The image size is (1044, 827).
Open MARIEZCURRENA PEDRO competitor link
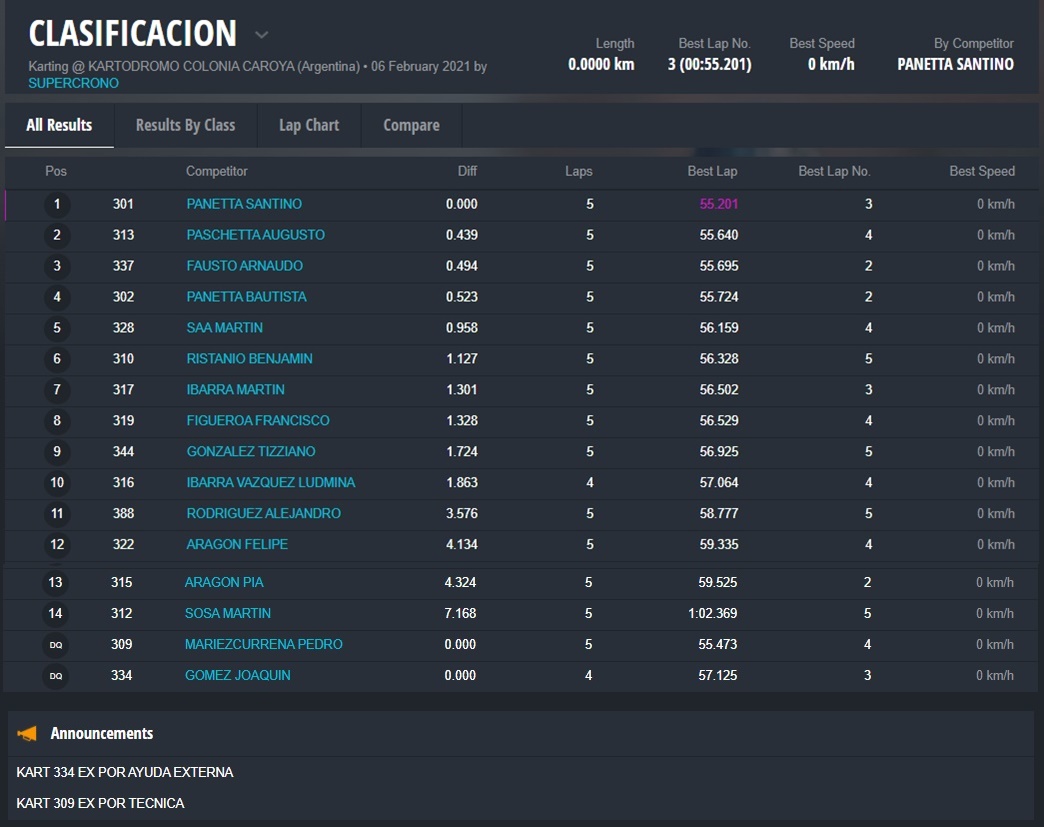[x=263, y=645]
